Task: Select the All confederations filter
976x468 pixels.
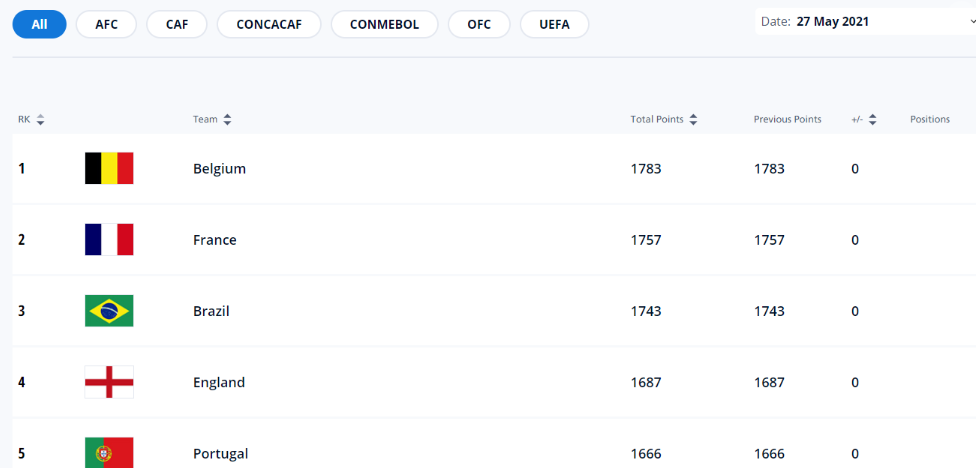Action: [39, 24]
